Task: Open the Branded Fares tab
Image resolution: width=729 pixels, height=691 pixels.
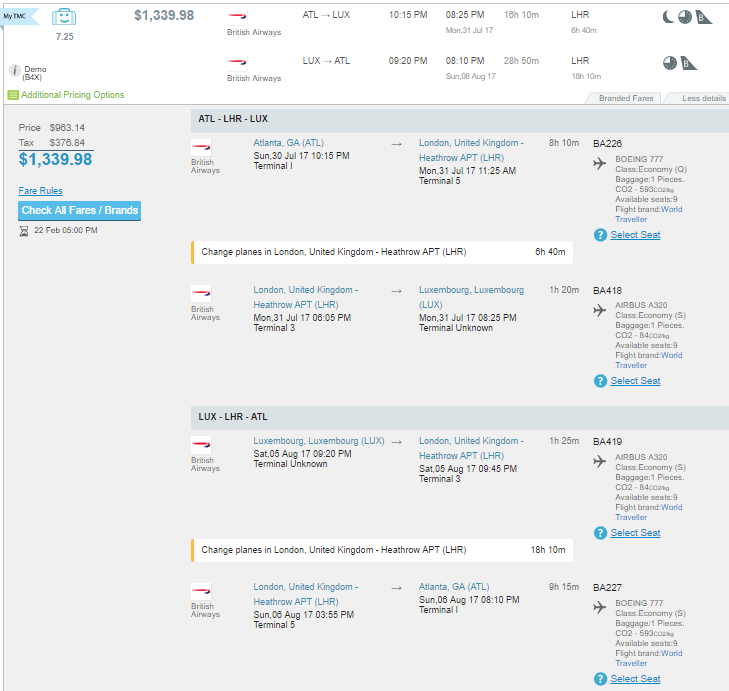Action: [x=625, y=98]
